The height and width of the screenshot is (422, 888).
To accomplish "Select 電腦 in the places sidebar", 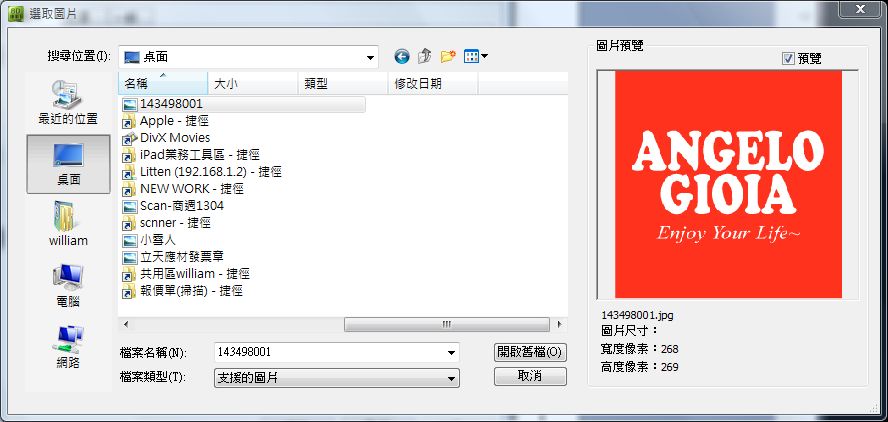I will [x=68, y=285].
